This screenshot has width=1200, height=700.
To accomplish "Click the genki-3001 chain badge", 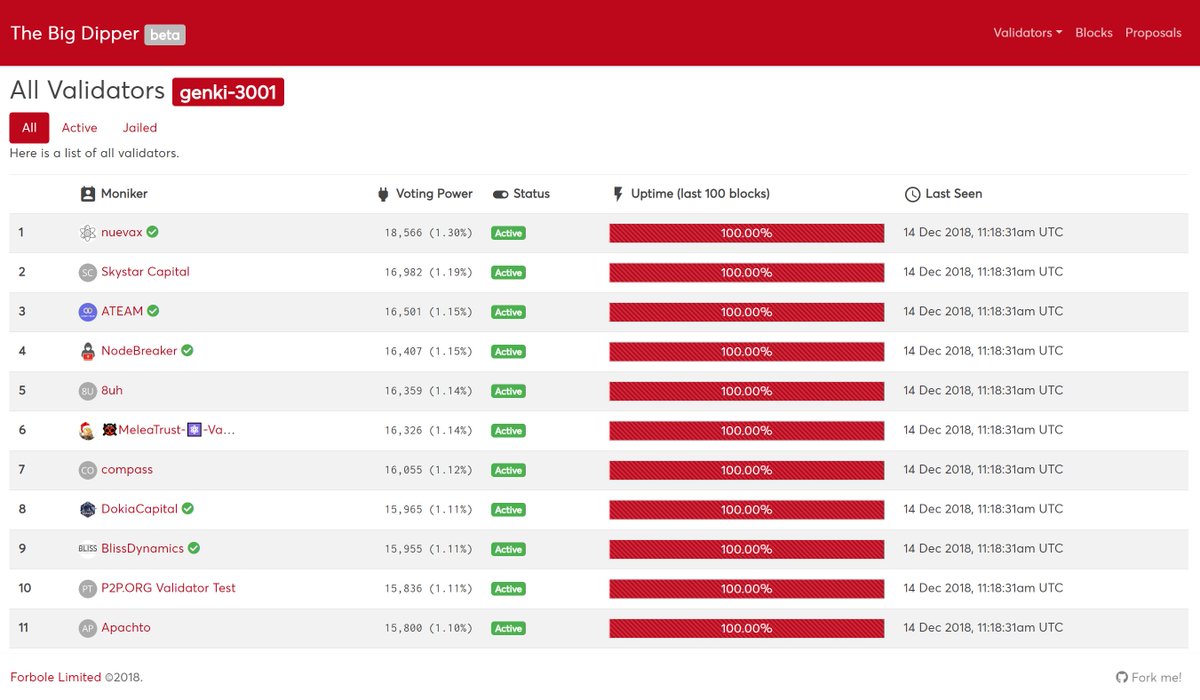I will [228, 92].
